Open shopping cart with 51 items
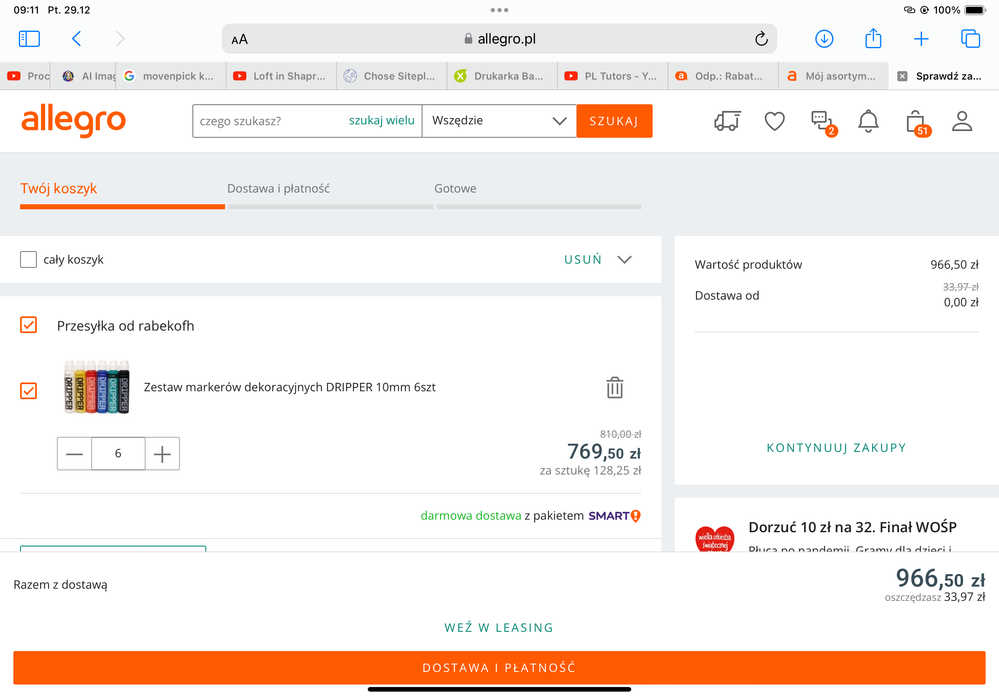Image resolution: width=999 pixels, height=698 pixels. click(x=917, y=122)
